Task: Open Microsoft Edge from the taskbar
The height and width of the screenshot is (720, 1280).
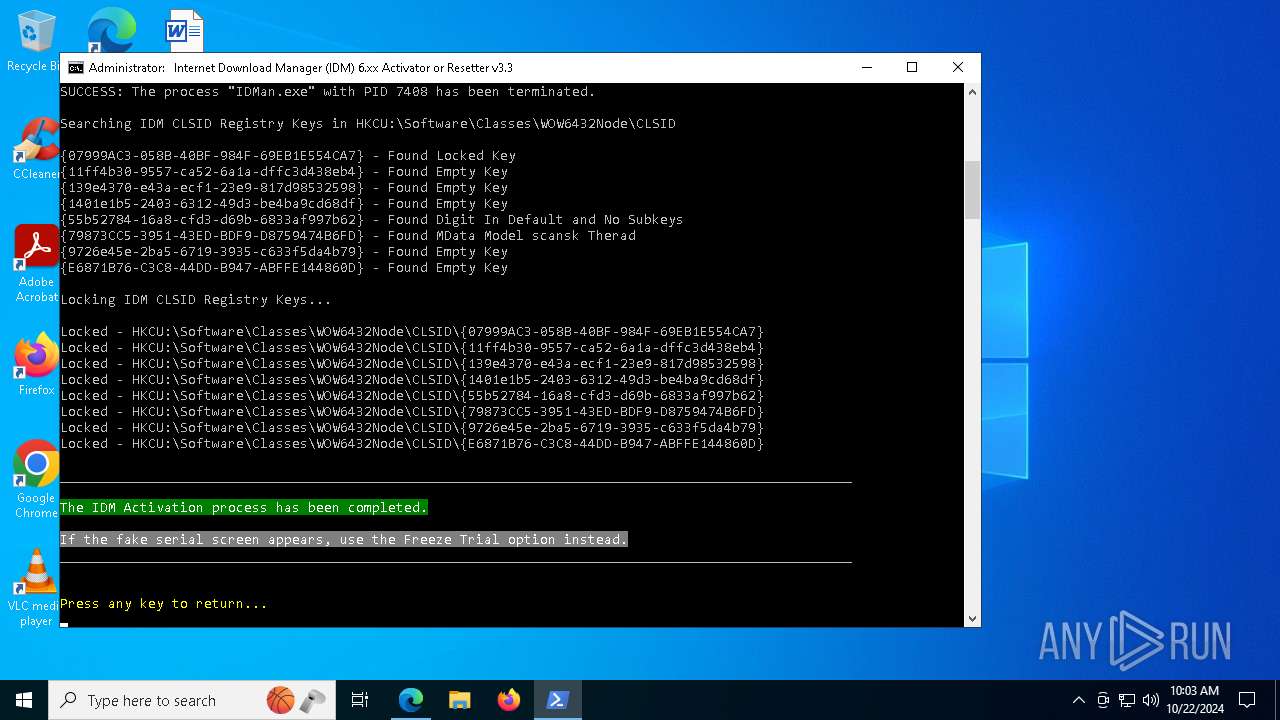Action: click(411, 700)
